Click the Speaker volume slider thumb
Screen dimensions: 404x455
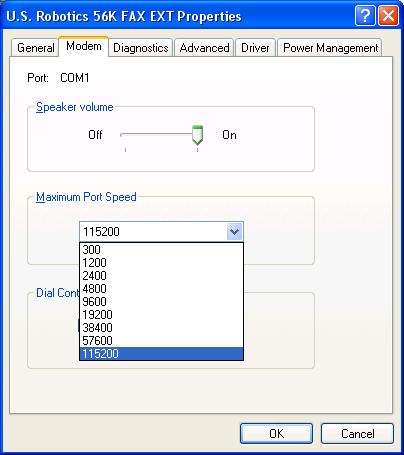[x=197, y=135]
